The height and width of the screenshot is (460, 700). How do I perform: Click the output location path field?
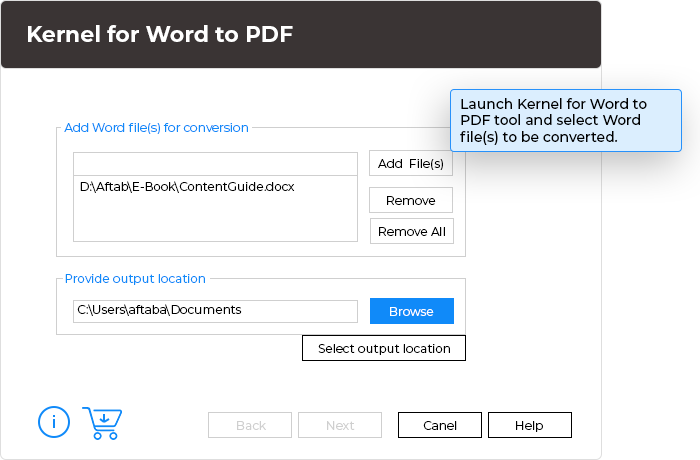pyautogui.click(x=215, y=311)
